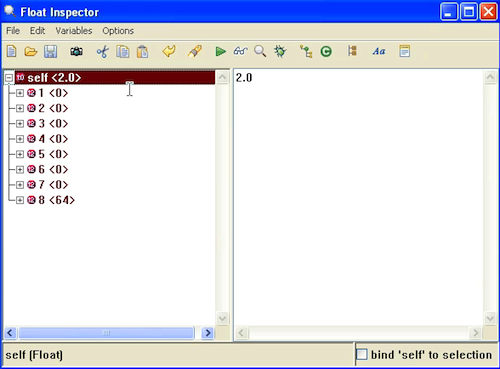Viewport: 500px width, 369px height.
Task: Cut with the scissors icon
Action: [x=103, y=52]
